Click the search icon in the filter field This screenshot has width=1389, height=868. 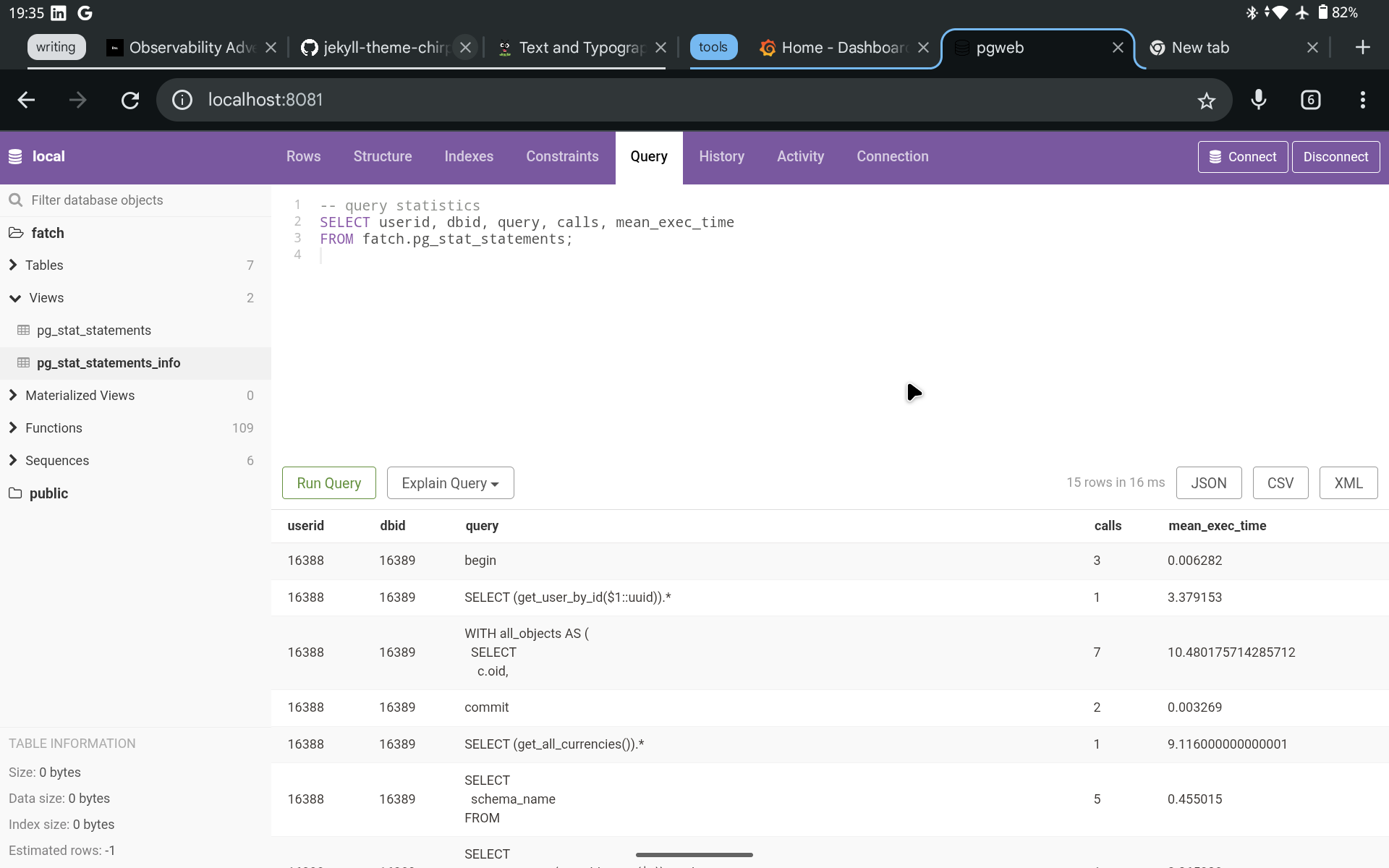click(16, 200)
